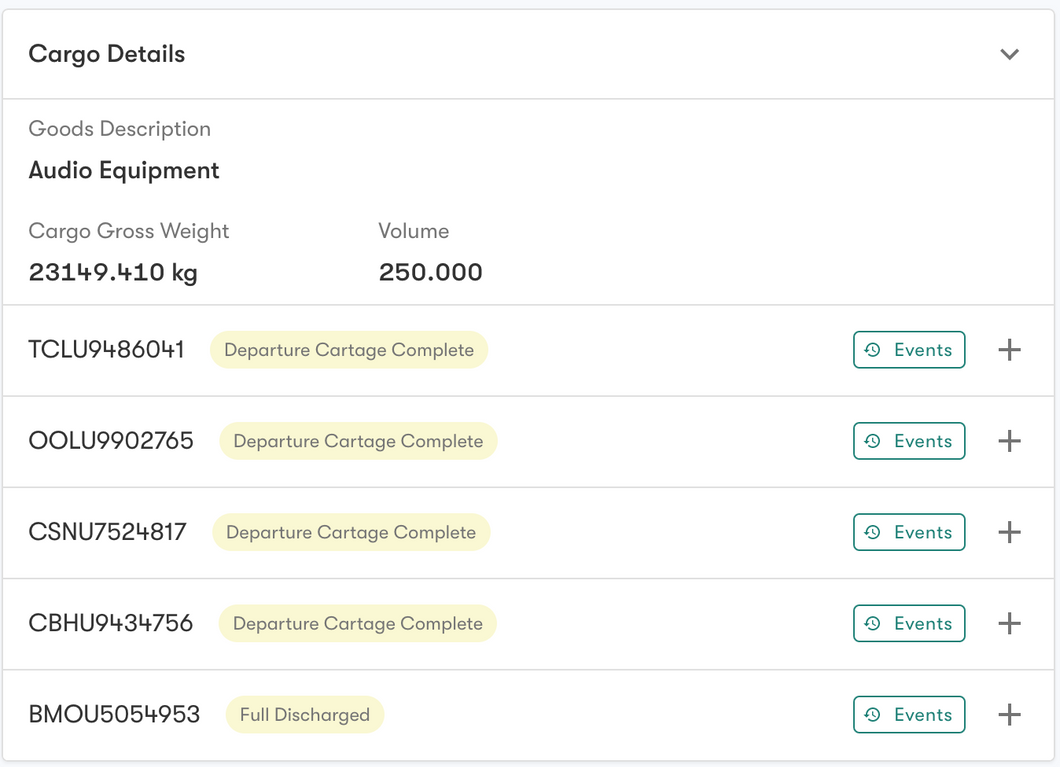
Task: Expand container CSNU7524817 with plus icon
Action: [1009, 532]
